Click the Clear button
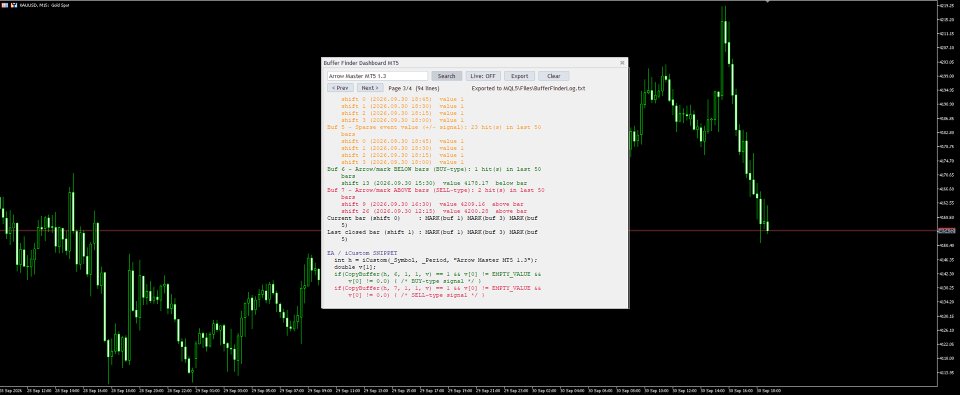The image size is (960, 395). (x=553, y=76)
